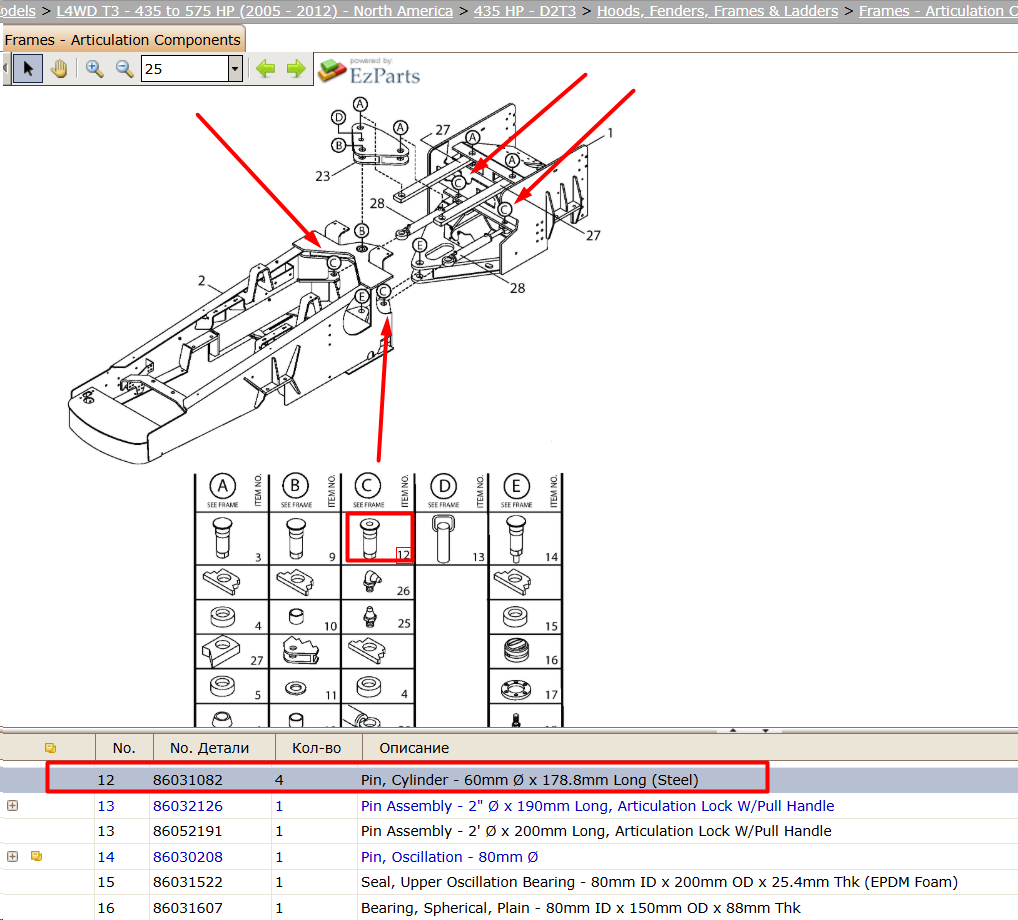
Task: Click item 12 pin in column C
Action: (369, 538)
